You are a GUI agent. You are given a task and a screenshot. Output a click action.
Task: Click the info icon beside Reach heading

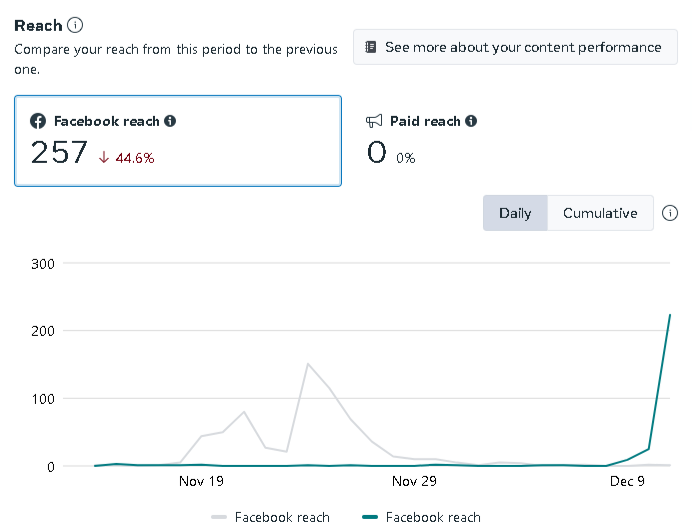coord(75,25)
